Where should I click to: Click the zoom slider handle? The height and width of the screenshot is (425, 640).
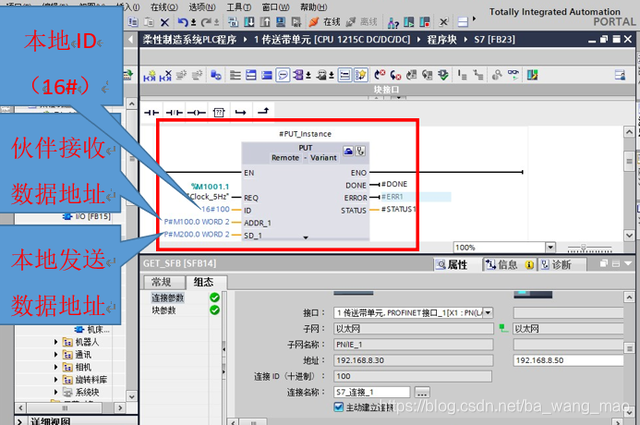tap(584, 247)
